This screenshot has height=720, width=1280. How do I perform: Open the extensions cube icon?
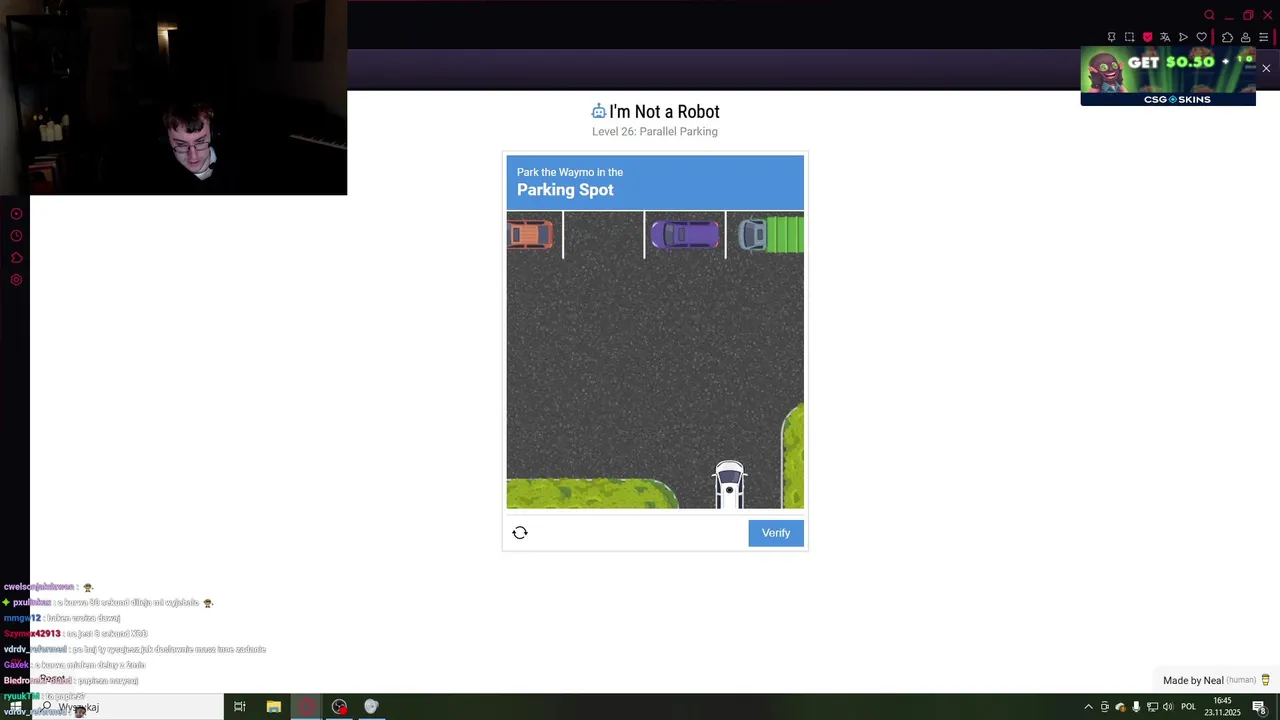(1227, 37)
